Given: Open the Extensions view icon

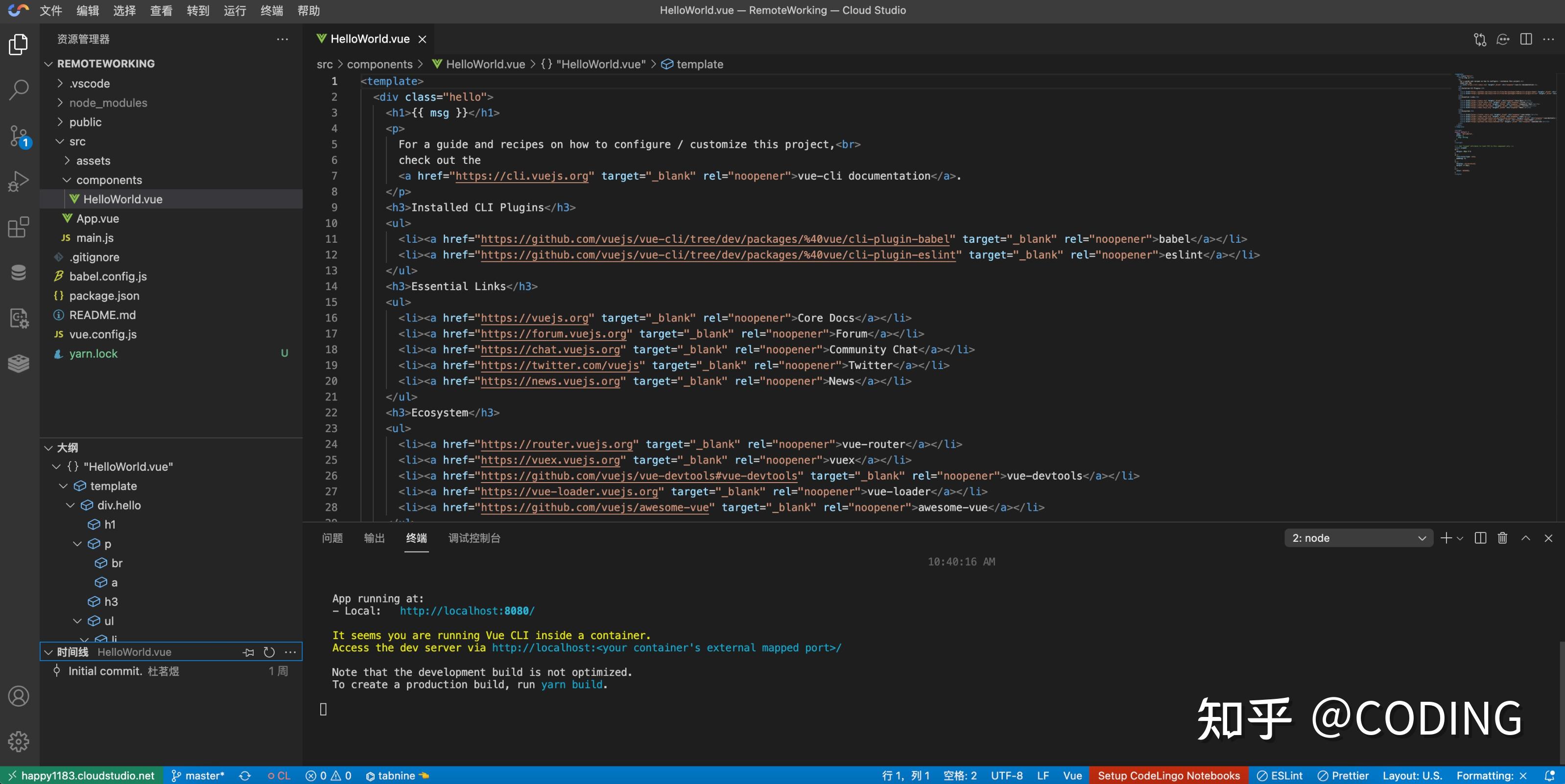Looking at the screenshot, I should tap(19, 227).
